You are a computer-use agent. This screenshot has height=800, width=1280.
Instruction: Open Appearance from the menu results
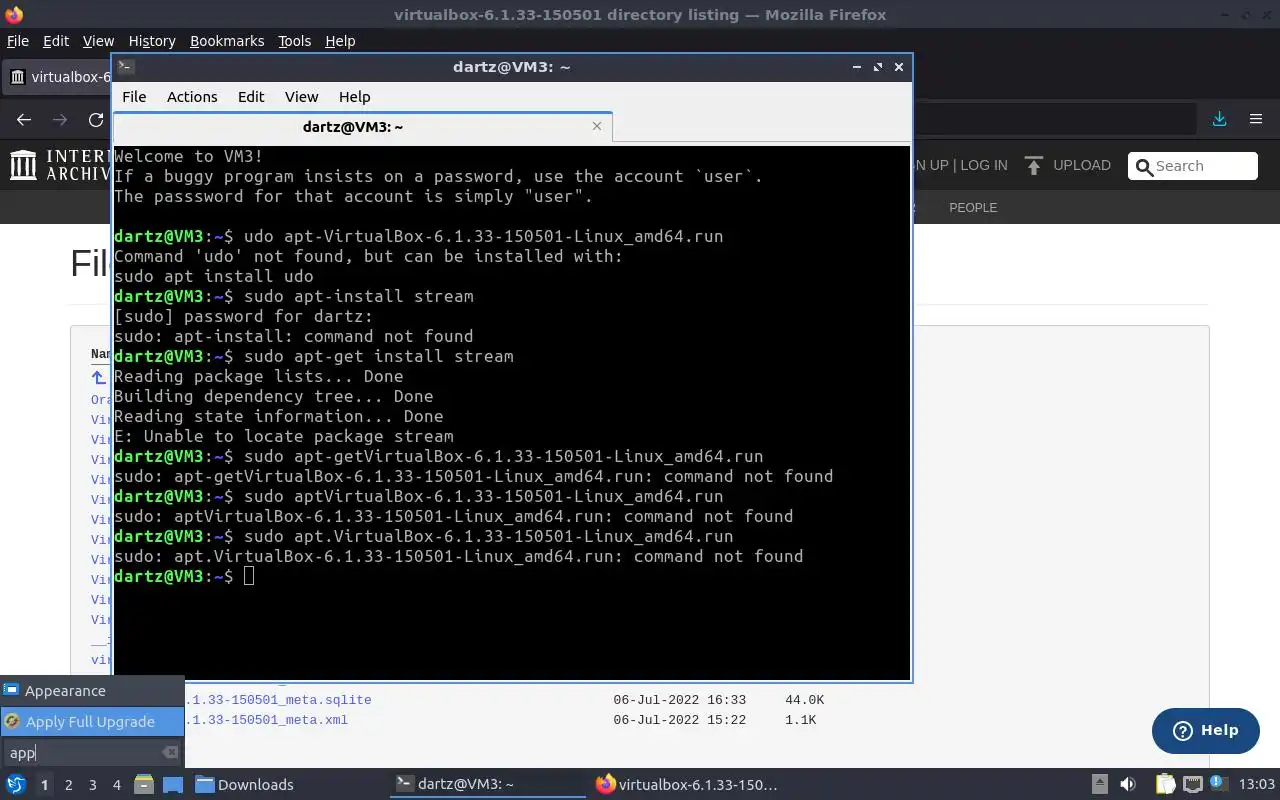(x=92, y=691)
